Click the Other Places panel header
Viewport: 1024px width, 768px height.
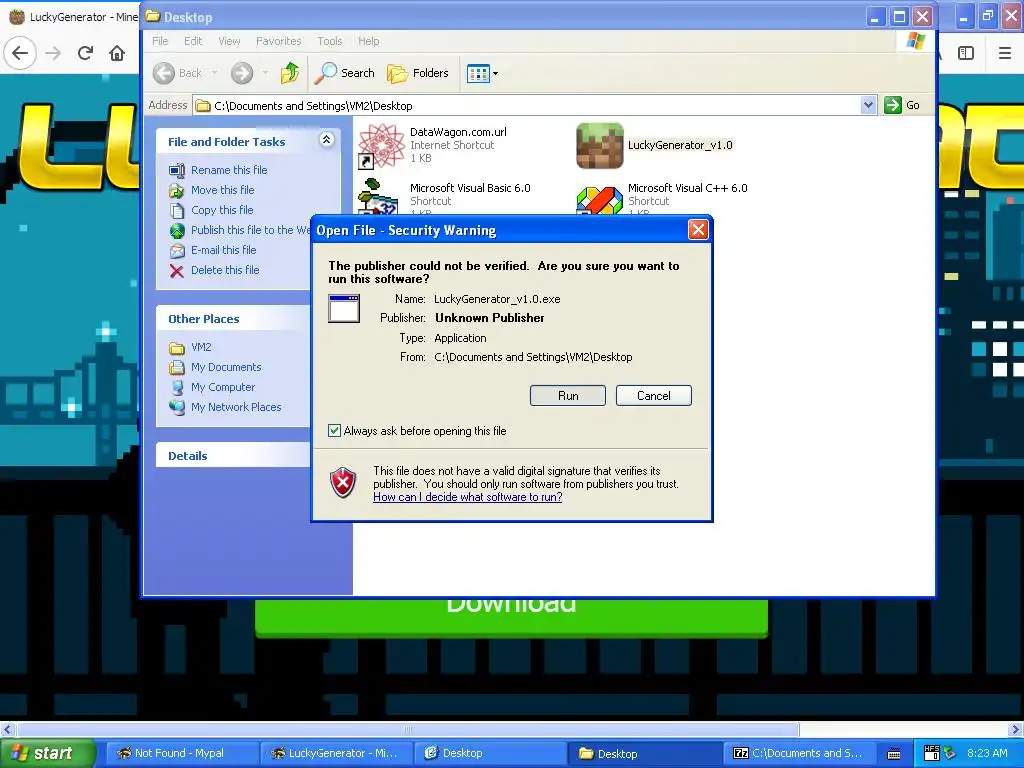[234, 318]
